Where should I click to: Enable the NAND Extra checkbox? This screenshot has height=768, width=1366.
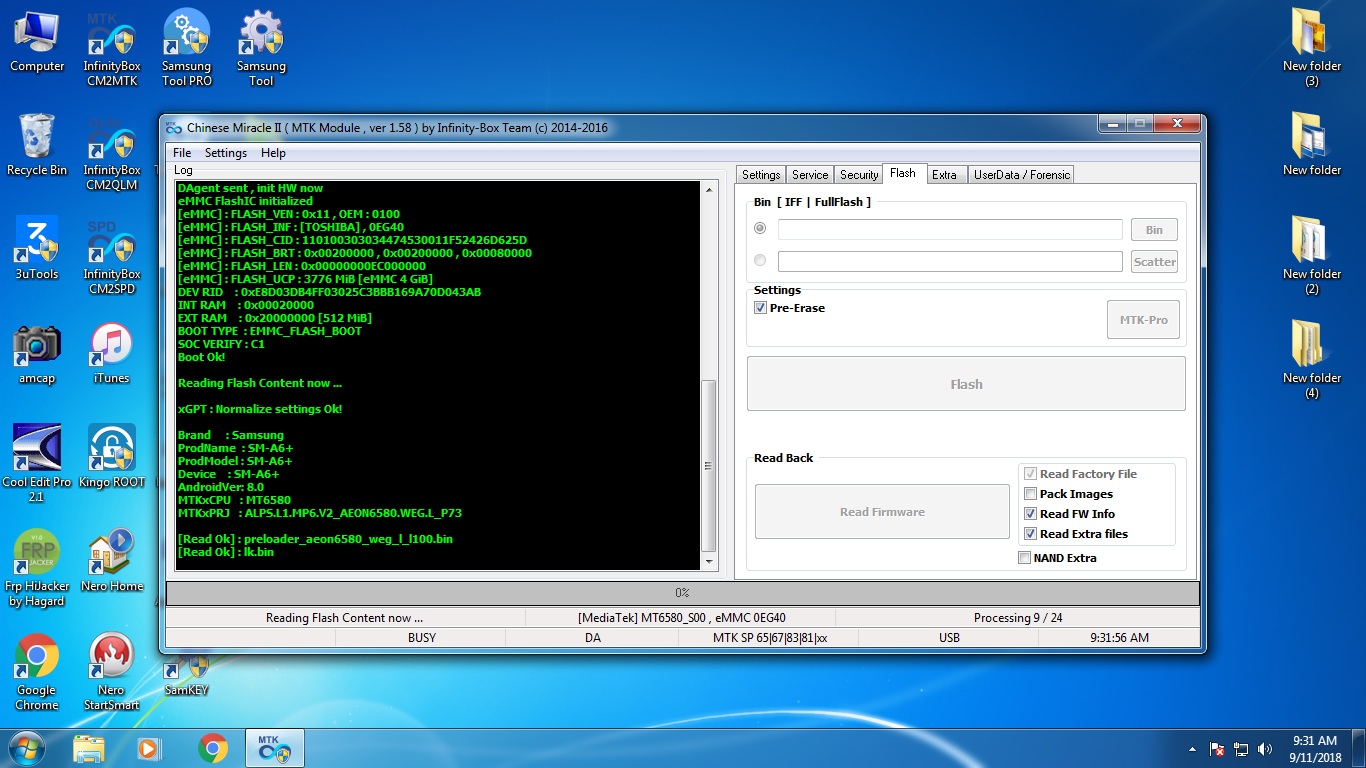coord(1024,558)
